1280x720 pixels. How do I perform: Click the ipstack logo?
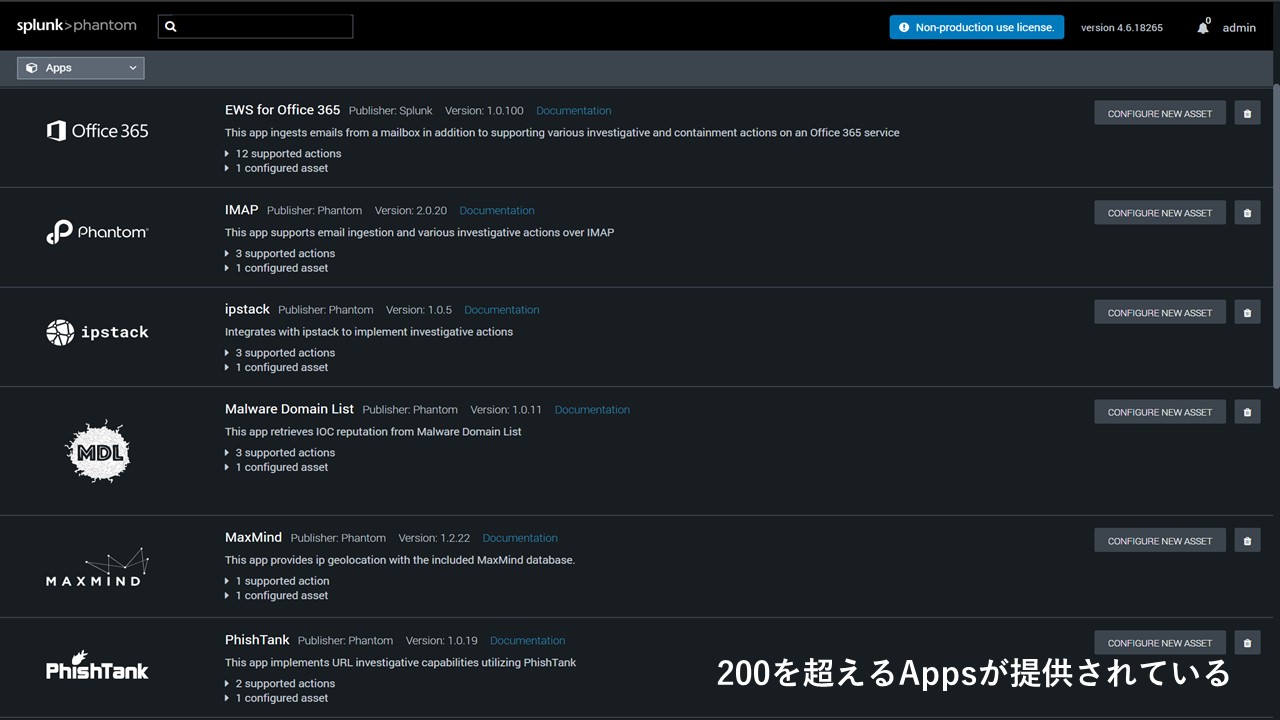(97, 332)
